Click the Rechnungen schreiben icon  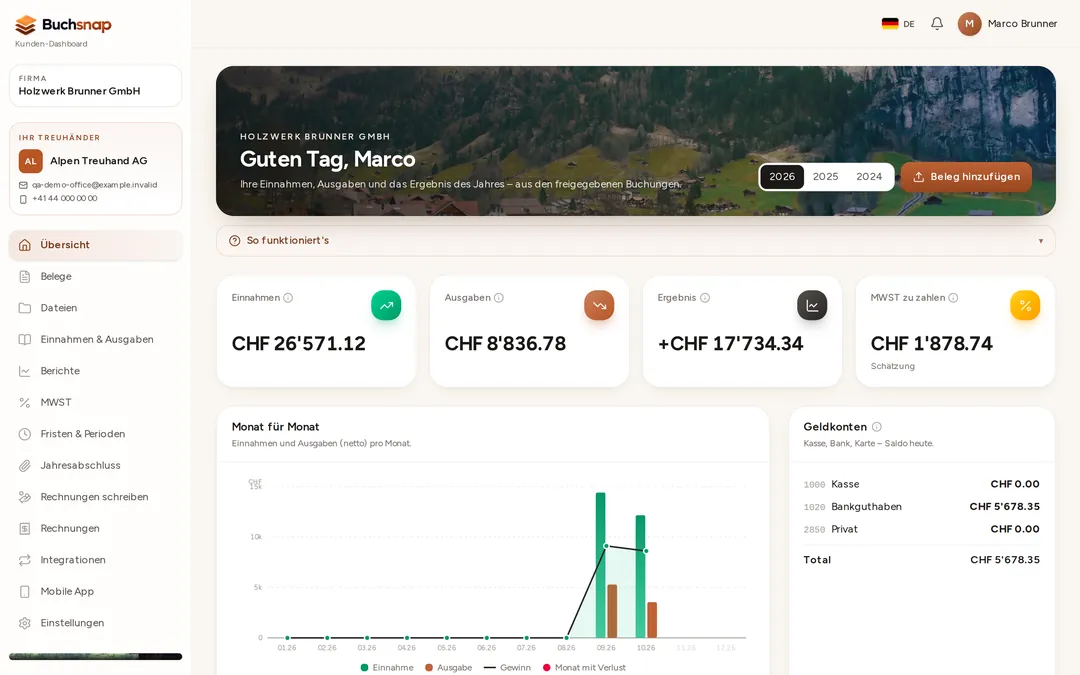pyautogui.click(x=25, y=497)
